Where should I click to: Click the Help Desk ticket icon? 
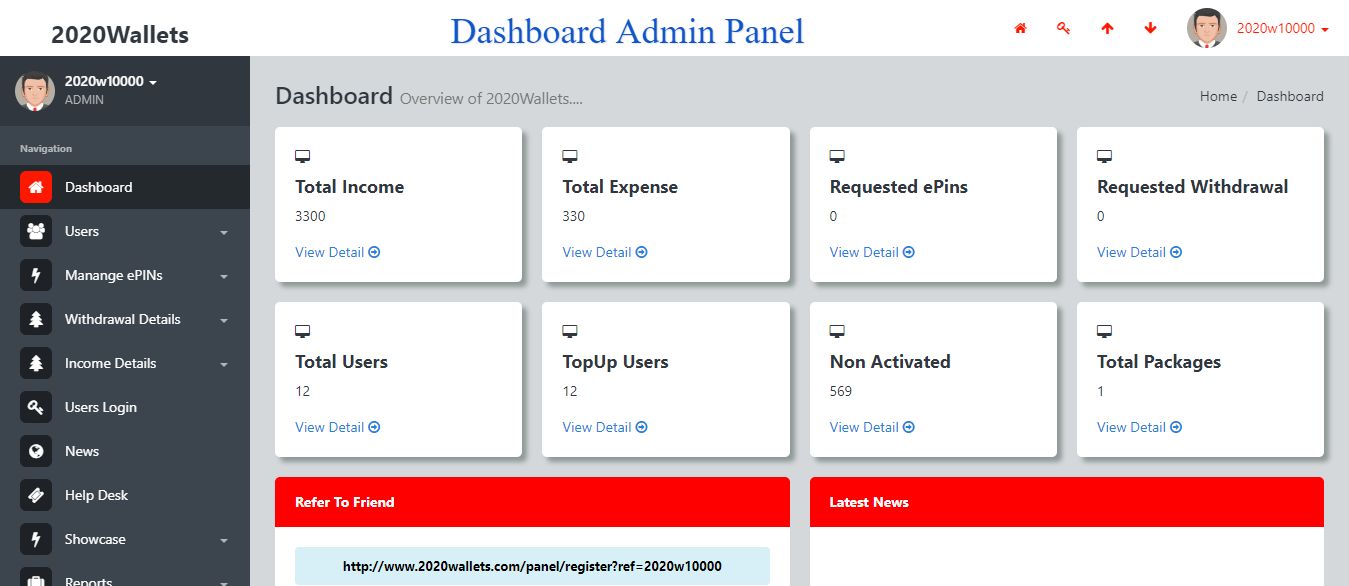tap(36, 495)
